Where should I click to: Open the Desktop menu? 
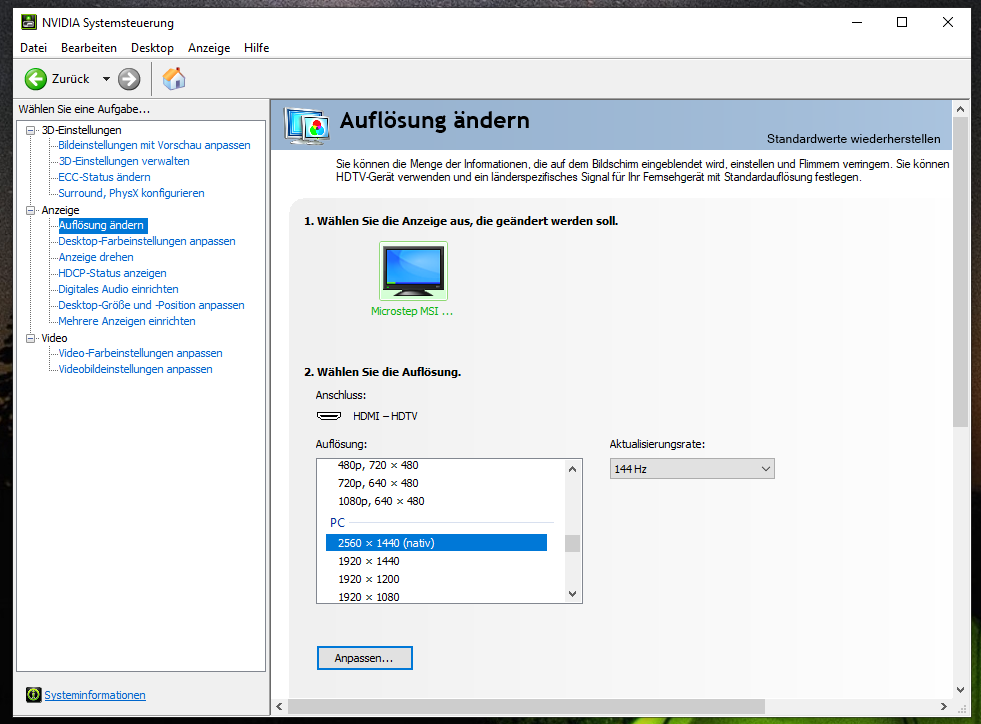[x=152, y=48]
